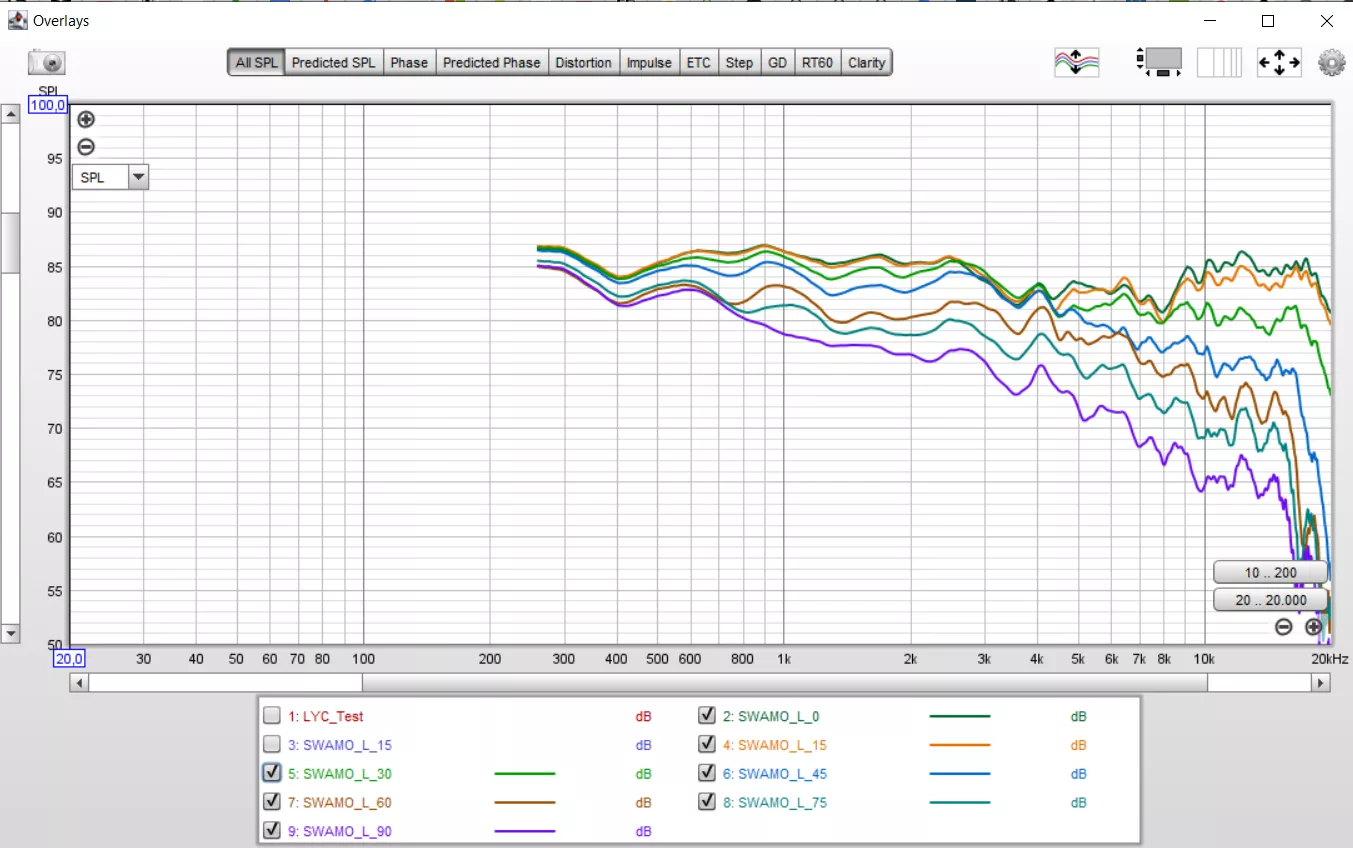Zoom in vertically with top-left plus icon
Viewport: 1353px width, 848px height.
(x=86, y=120)
